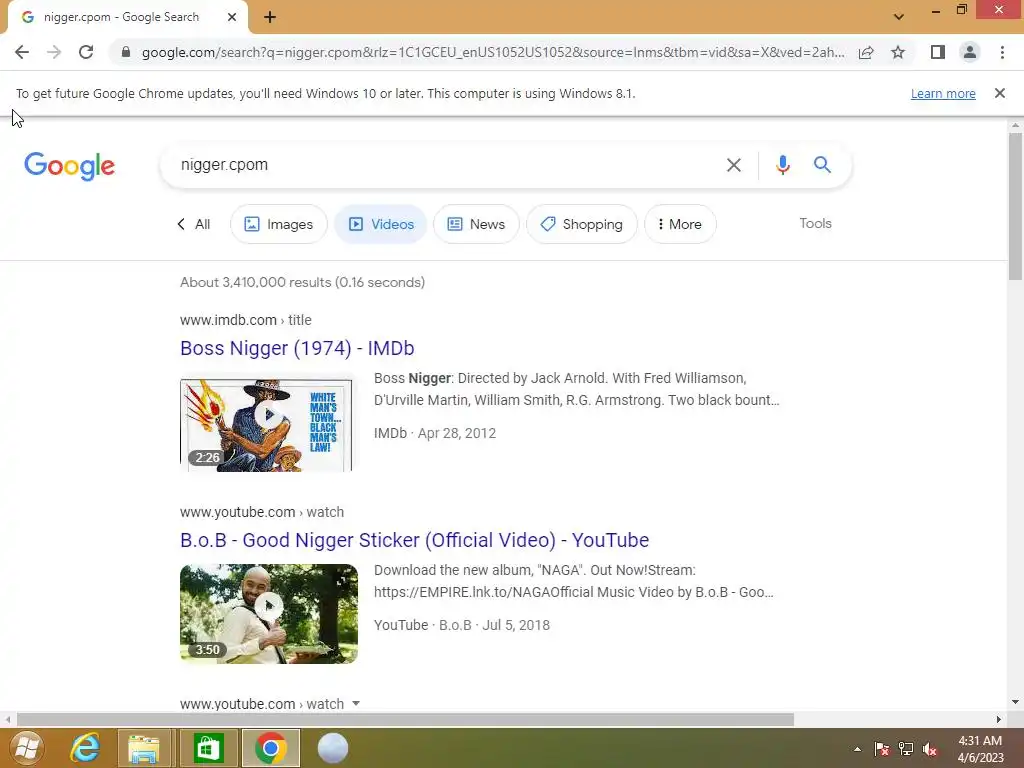This screenshot has height=768, width=1024.
Task: Launch Internet Explorer from the taskbar
Action: point(85,748)
